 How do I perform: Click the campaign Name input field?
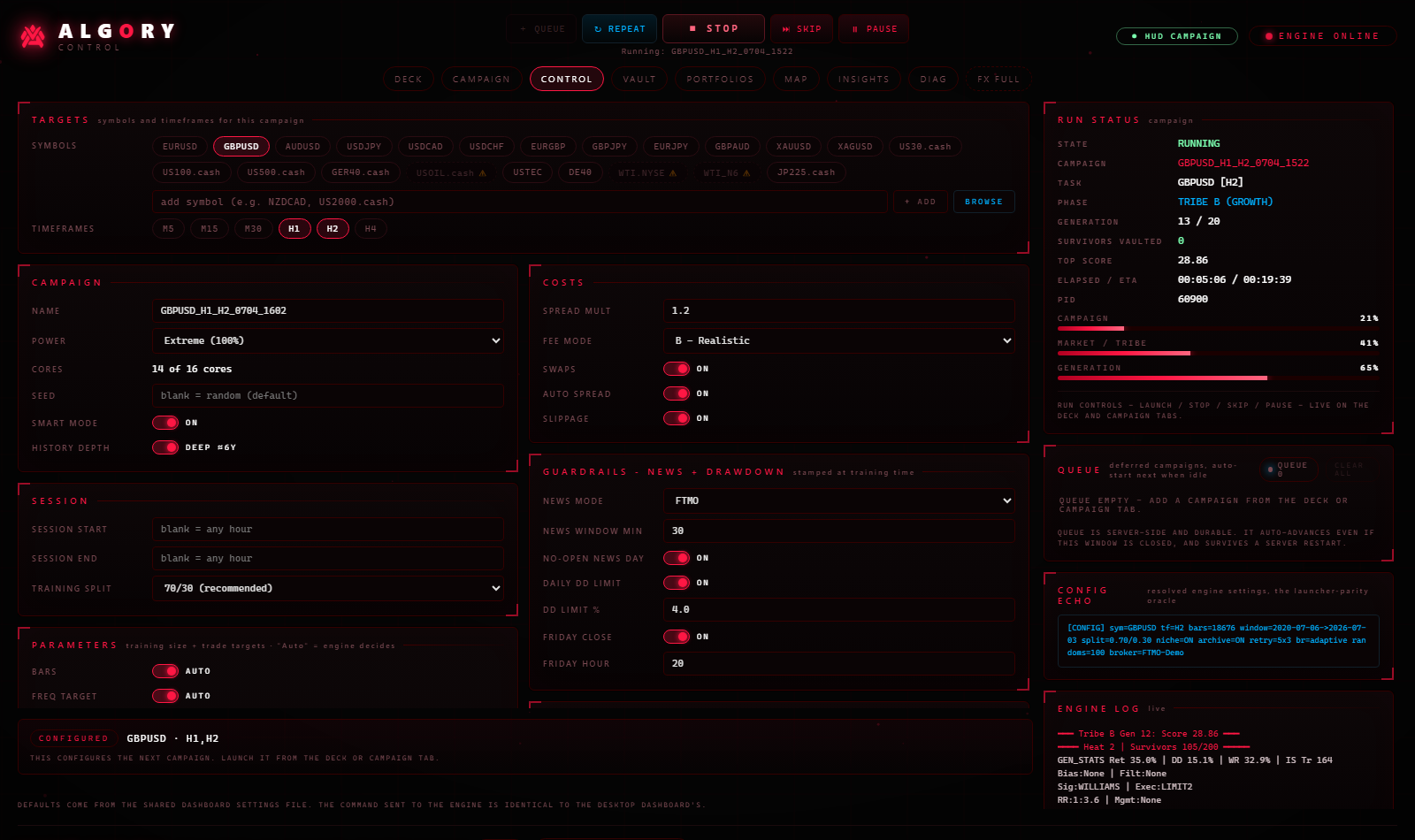coord(328,310)
